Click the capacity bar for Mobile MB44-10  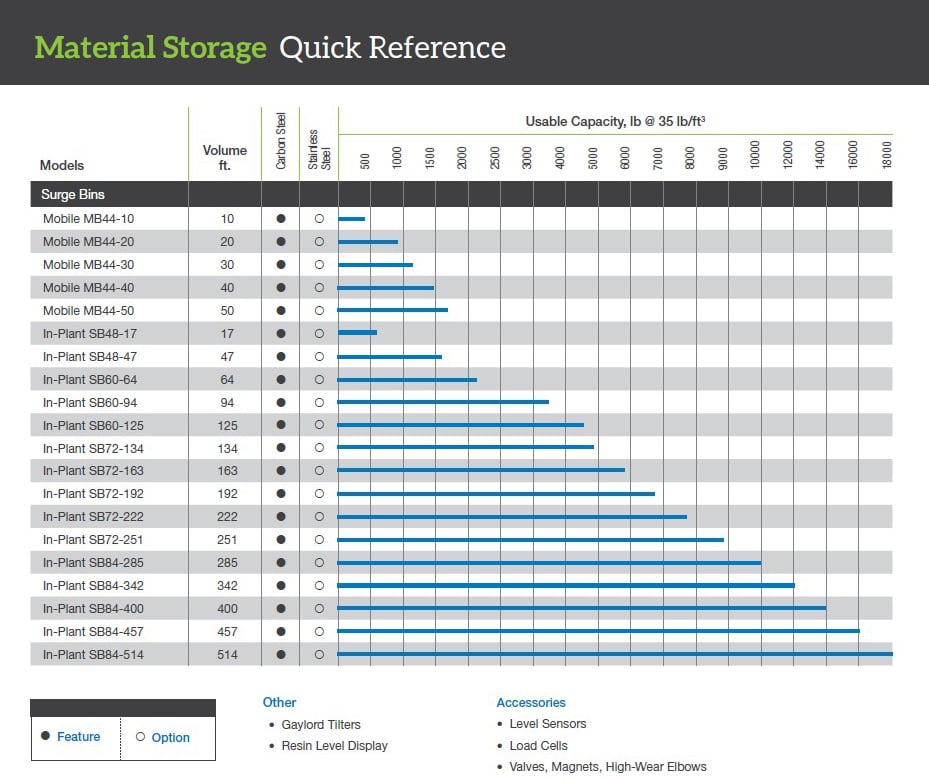pyautogui.click(x=352, y=219)
